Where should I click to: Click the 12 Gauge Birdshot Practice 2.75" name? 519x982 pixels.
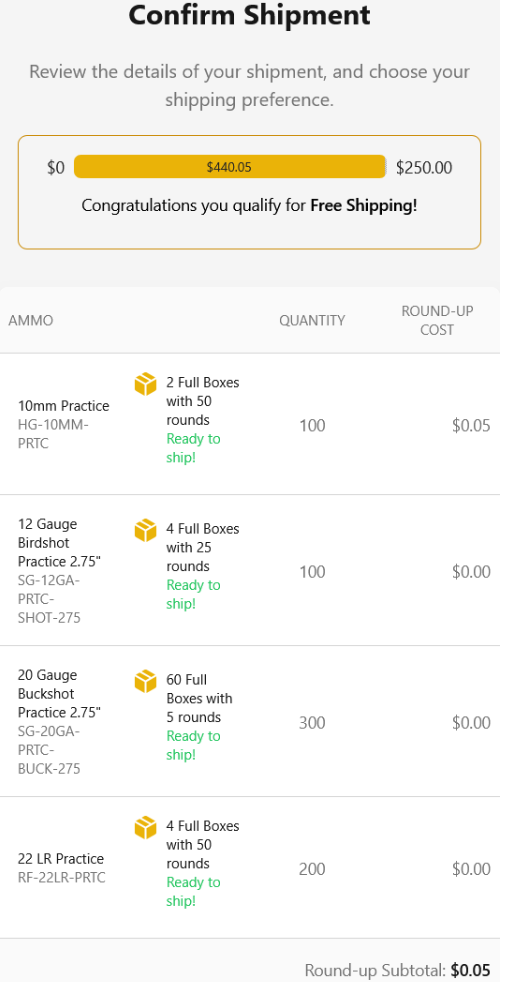[59, 542]
